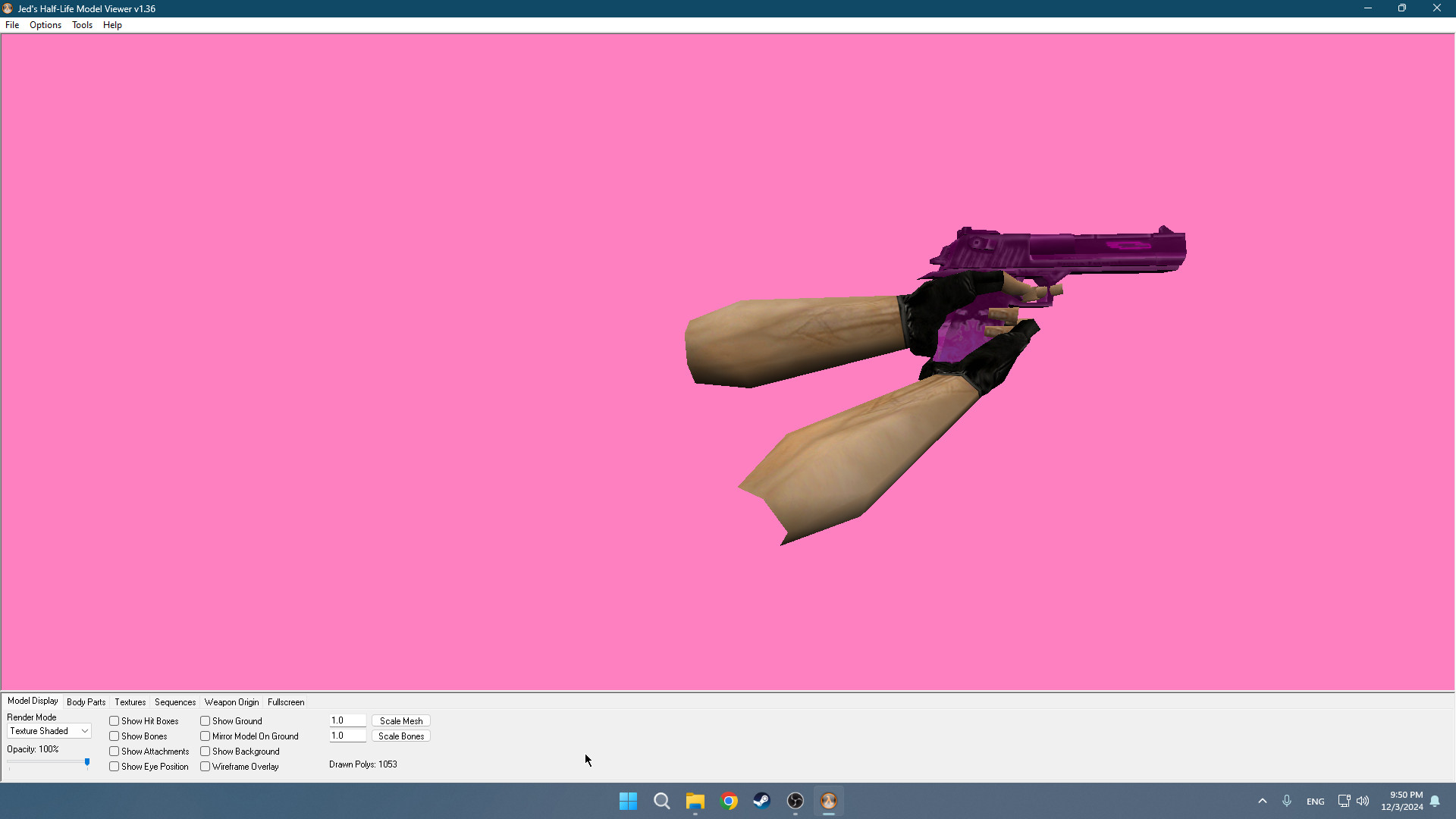This screenshot has width=1456, height=819.
Task: Open the Tools menu
Action: pyautogui.click(x=82, y=25)
